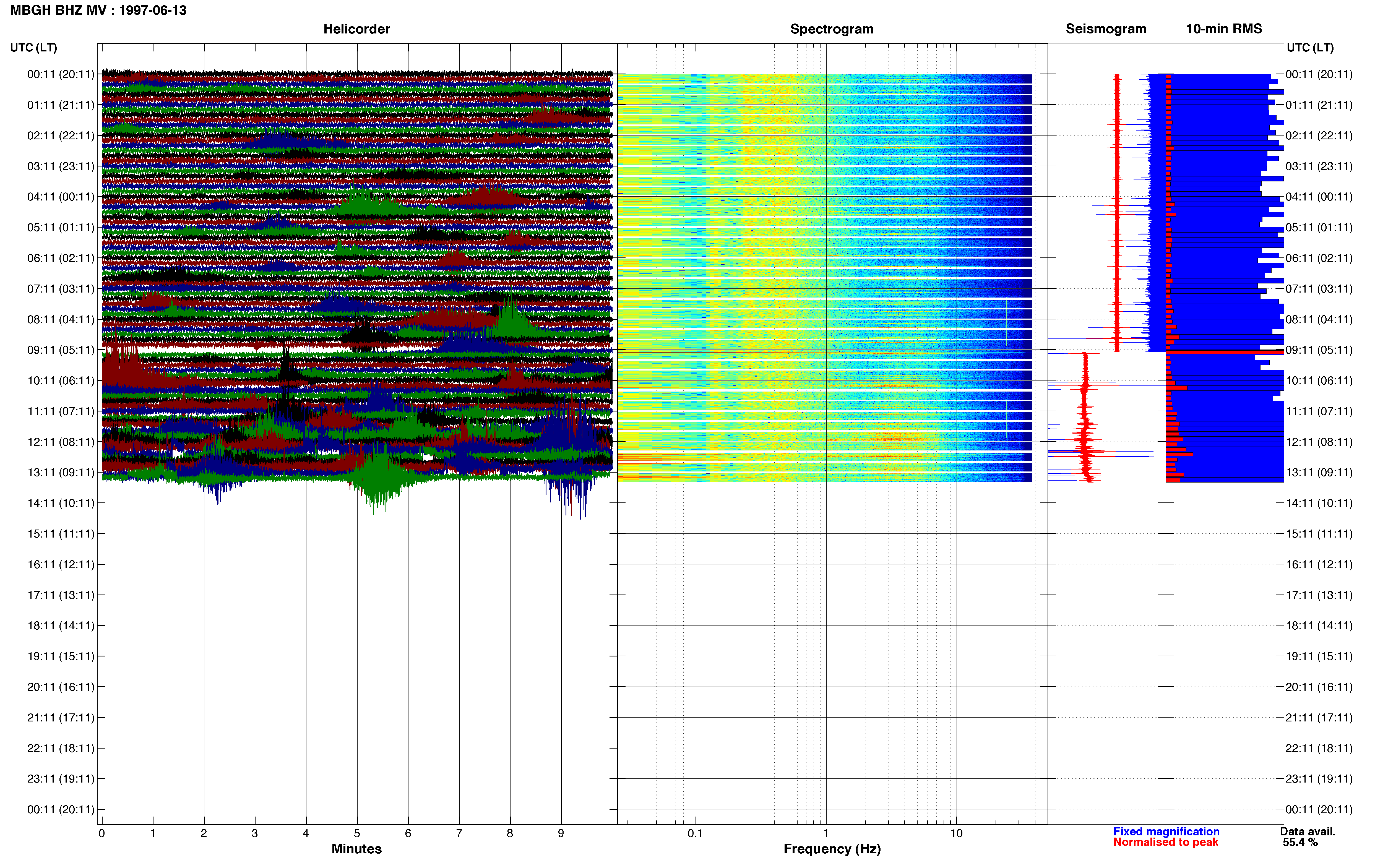Click the right 'UTC (LT)' axis label
The image size is (1388, 868).
tap(1310, 48)
